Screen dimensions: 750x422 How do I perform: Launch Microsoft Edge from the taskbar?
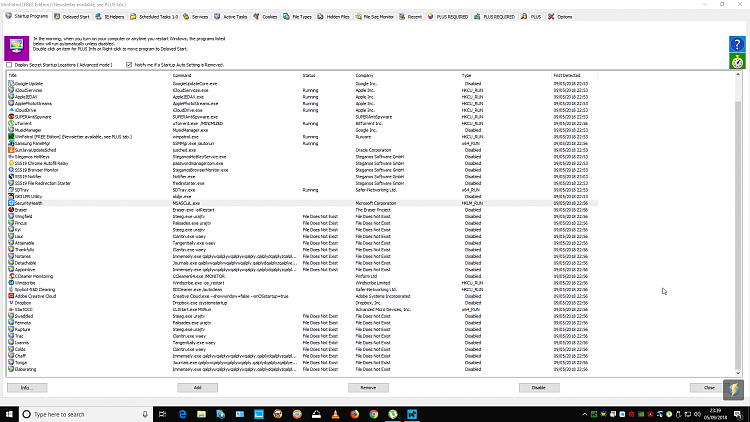pos(182,414)
